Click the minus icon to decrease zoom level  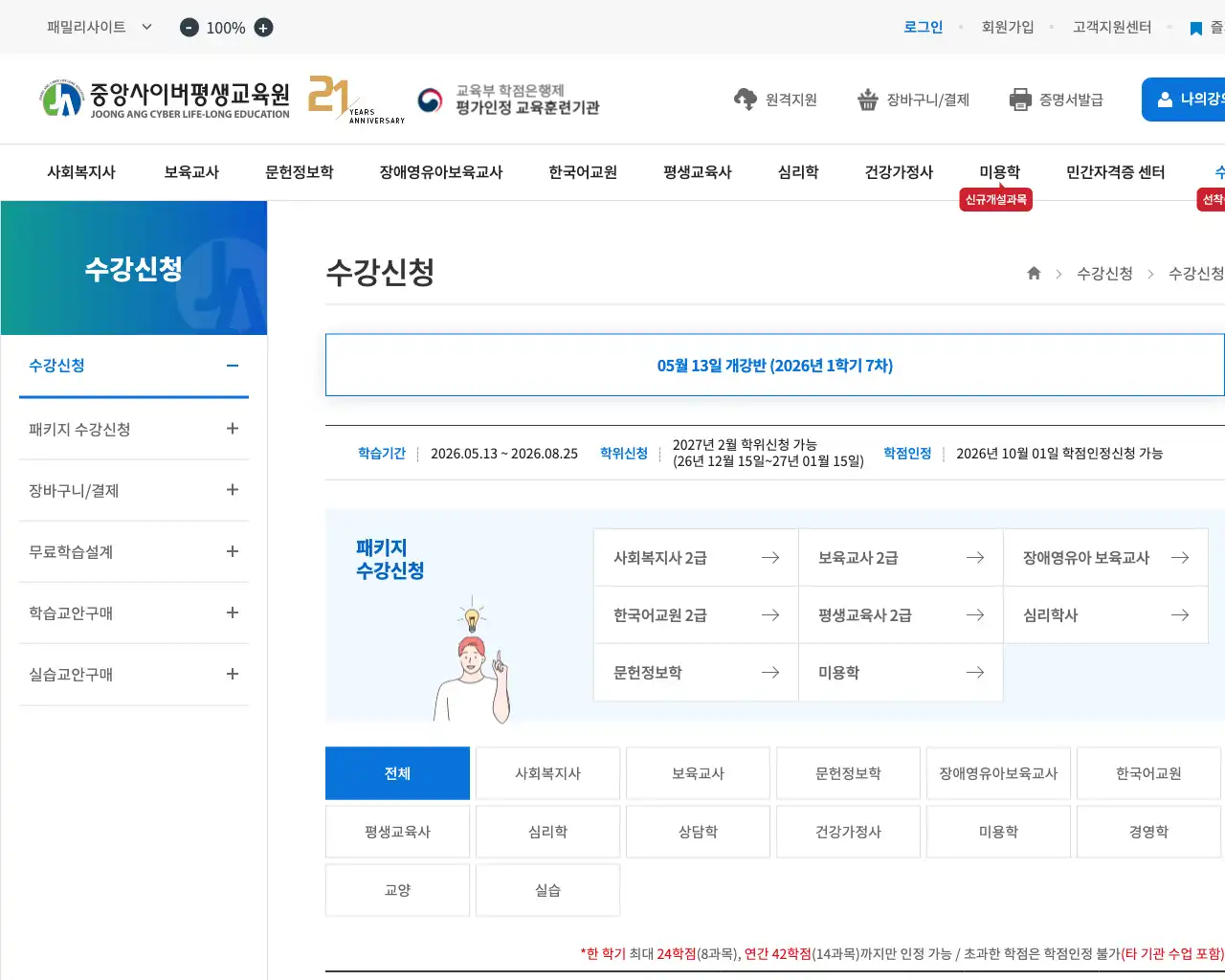tap(189, 28)
